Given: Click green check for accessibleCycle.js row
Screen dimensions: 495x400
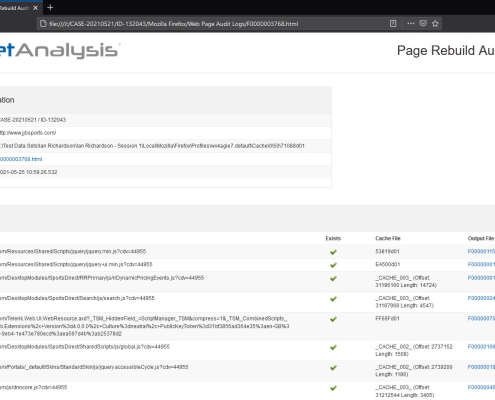Looking at the screenshot, I should pyautogui.click(x=333, y=368).
